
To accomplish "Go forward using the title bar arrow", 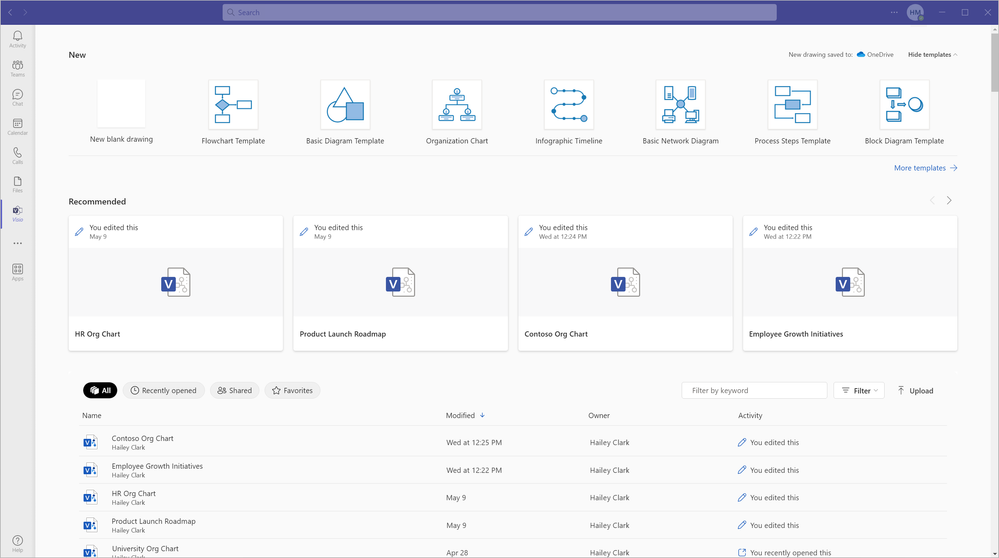I will (25, 12).
